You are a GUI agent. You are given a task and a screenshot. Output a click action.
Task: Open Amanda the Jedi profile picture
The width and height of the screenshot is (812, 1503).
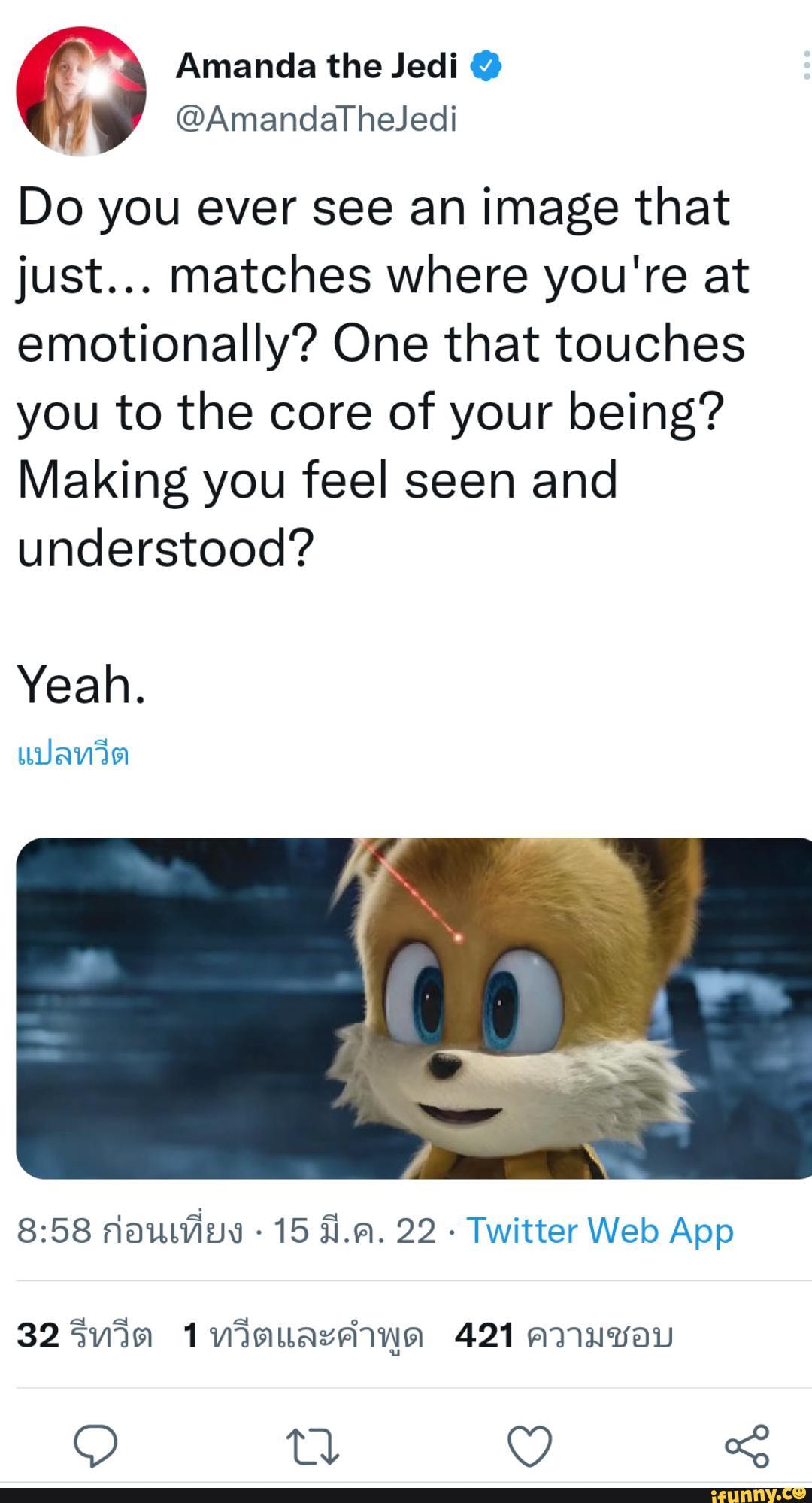coord(81,91)
